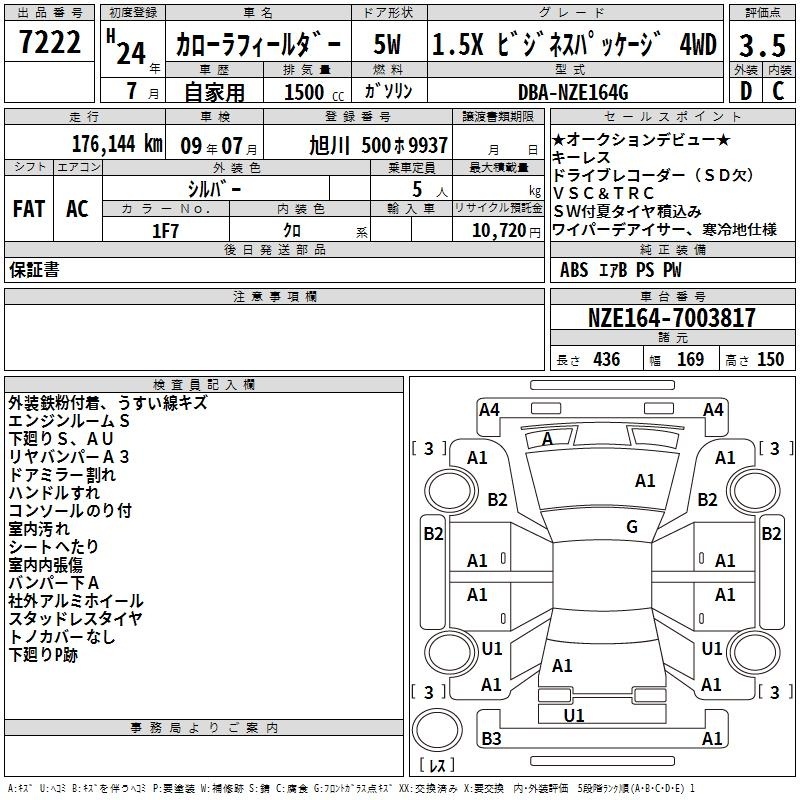Viewport: 800px width, 800px height.
Task: Click the equipment line ABS エアB PS PW
Action: tap(620, 269)
